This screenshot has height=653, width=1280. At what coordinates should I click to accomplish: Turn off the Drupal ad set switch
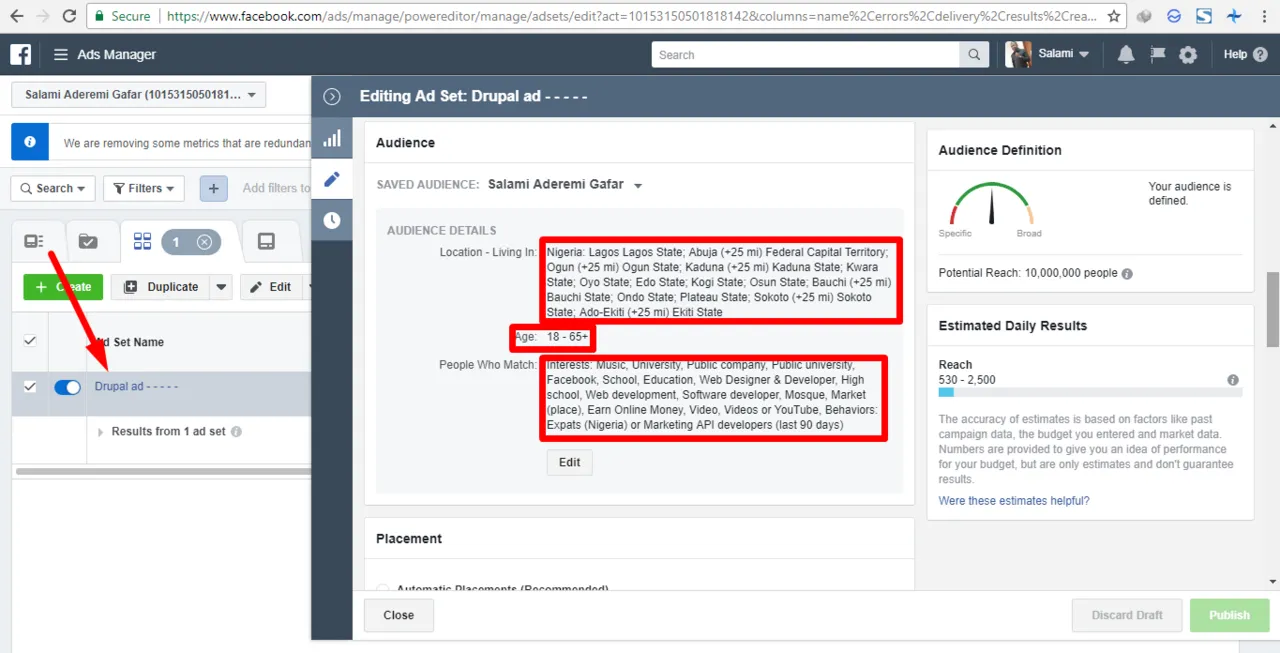67,387
